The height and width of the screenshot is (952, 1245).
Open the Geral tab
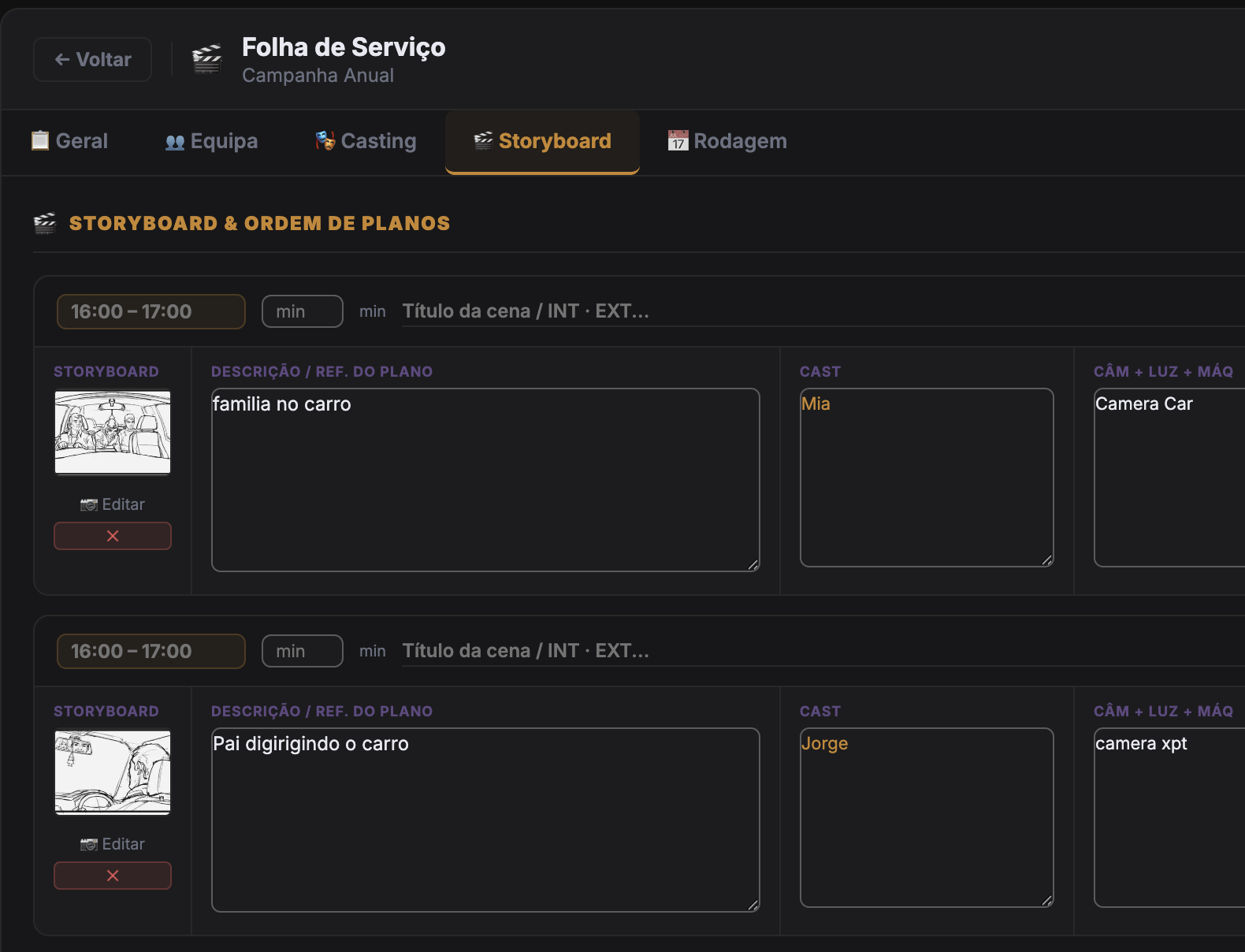click(69, 141)
